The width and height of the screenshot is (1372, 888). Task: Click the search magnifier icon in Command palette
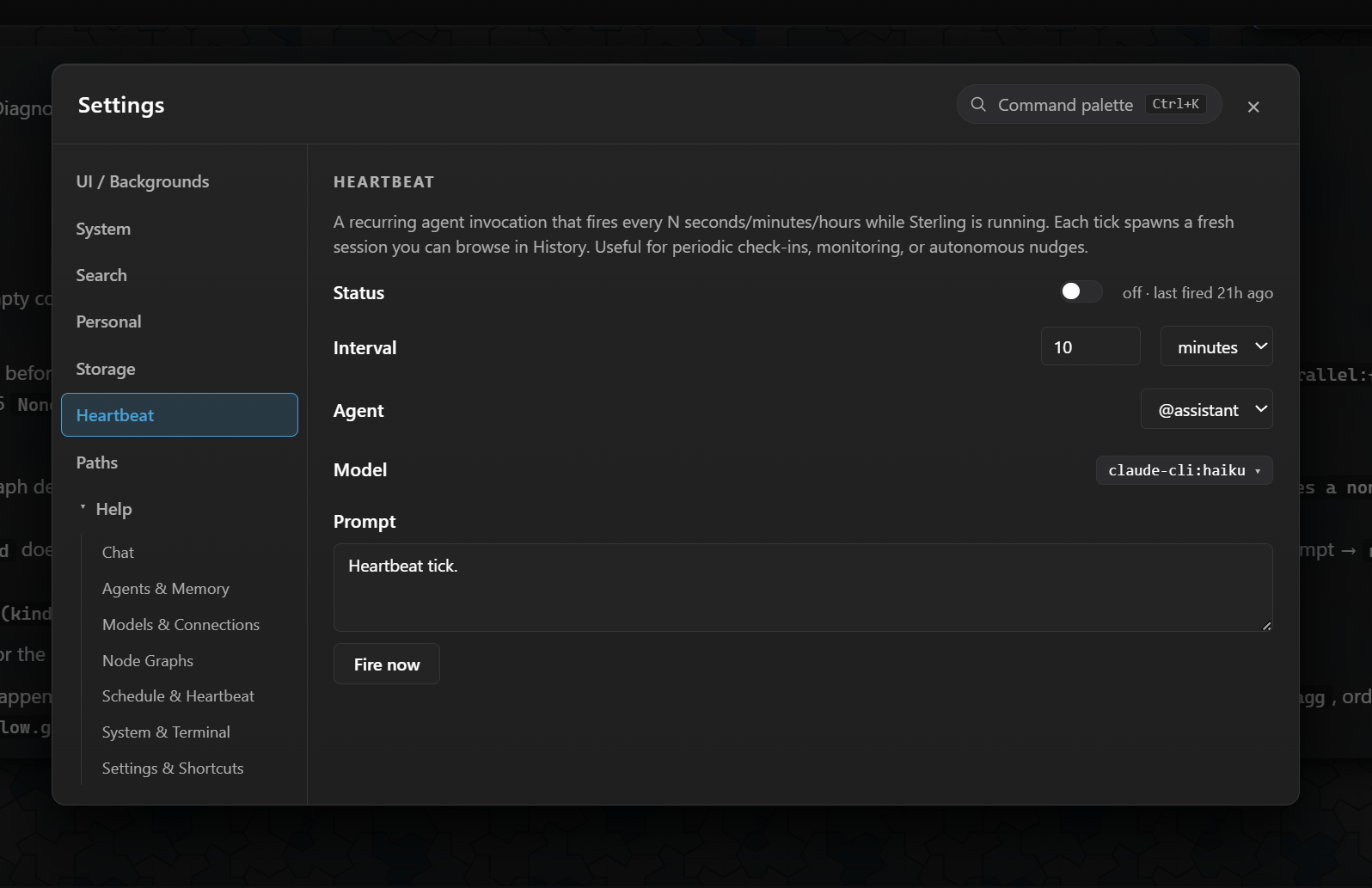[x=978, y=104]
